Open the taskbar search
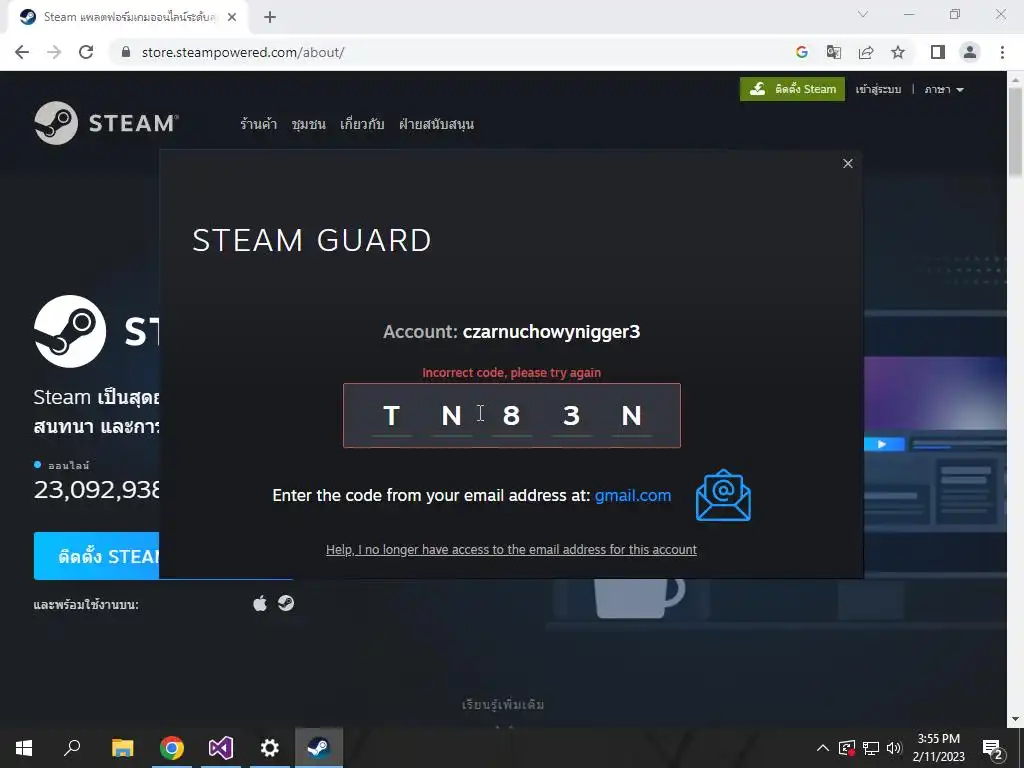This screenshot has height=768, width=1024. coord(72,748)
